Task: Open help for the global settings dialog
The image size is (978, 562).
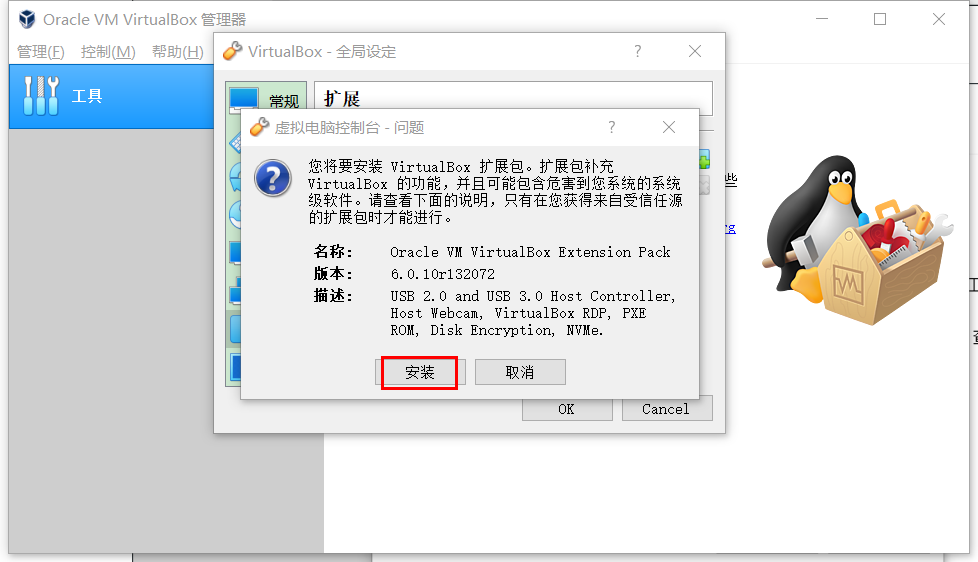Action: coord(637,51)
